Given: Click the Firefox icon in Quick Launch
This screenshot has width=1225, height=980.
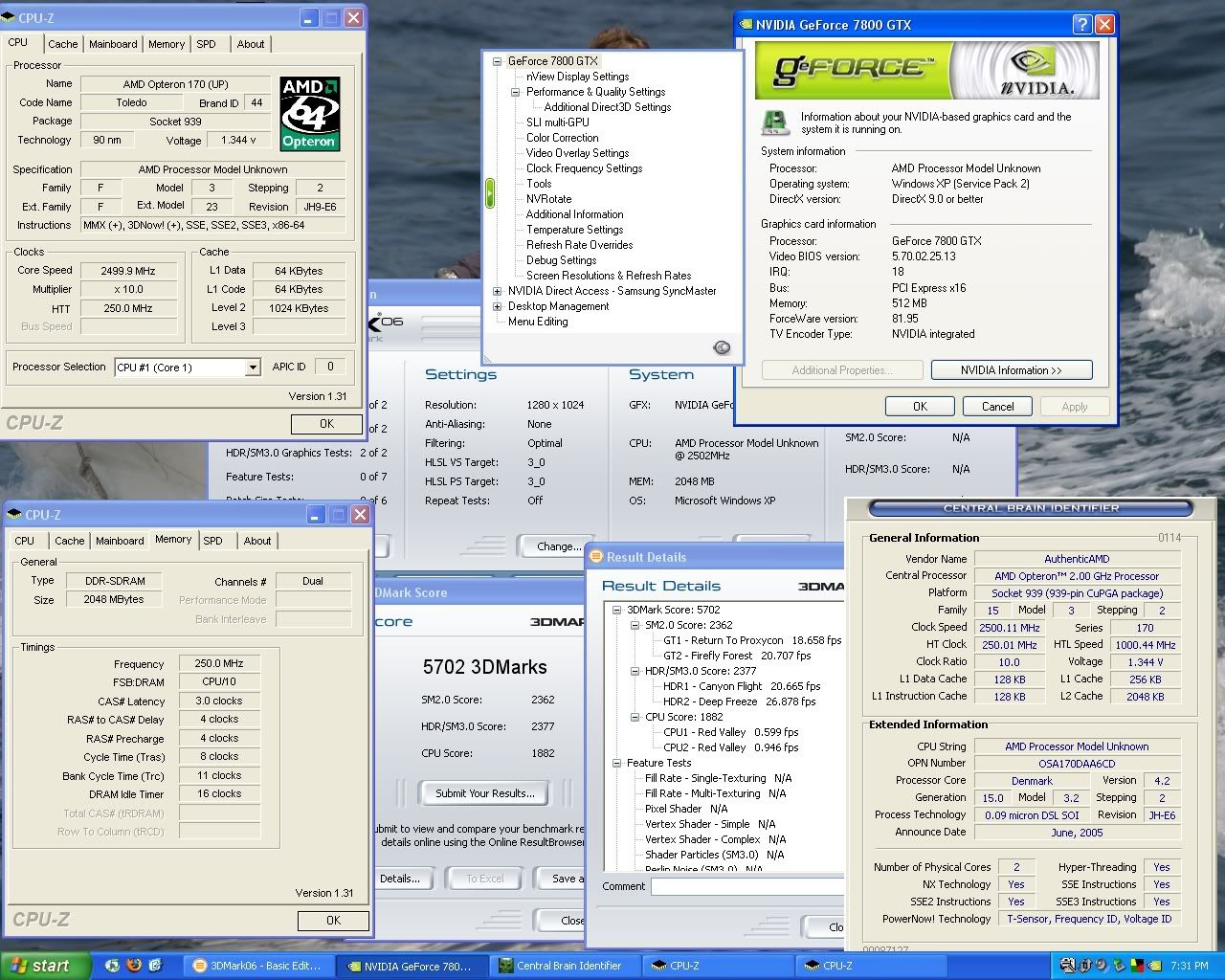Looking at the screenshot, I should 134,966.
